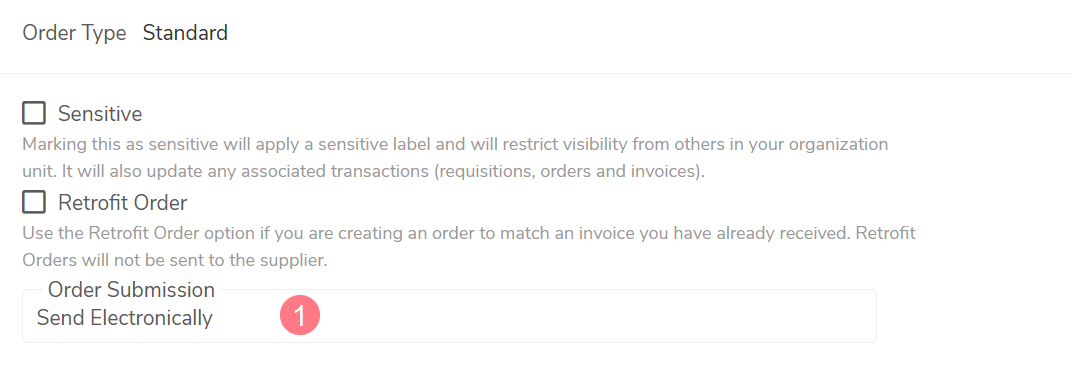Enable the Sensitive checkbox
The image size is (1072, 365).
click(34, 113)
